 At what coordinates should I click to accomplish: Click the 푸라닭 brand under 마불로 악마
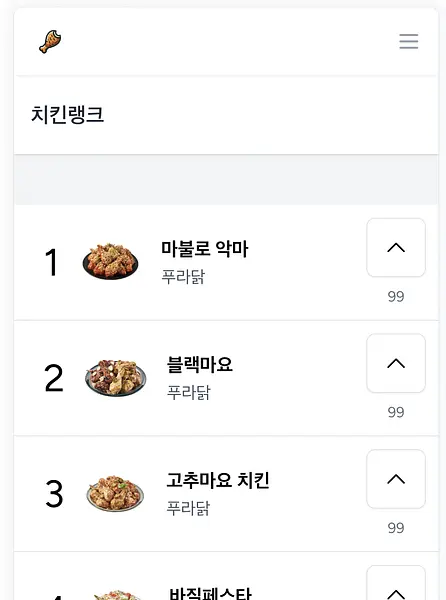[183, 276]
